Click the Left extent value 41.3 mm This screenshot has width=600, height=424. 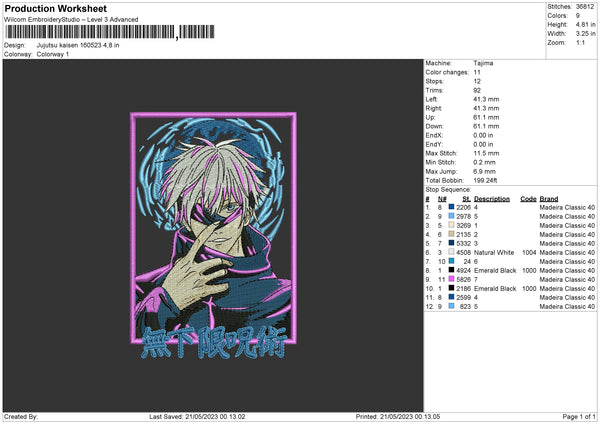pos(486,99)
